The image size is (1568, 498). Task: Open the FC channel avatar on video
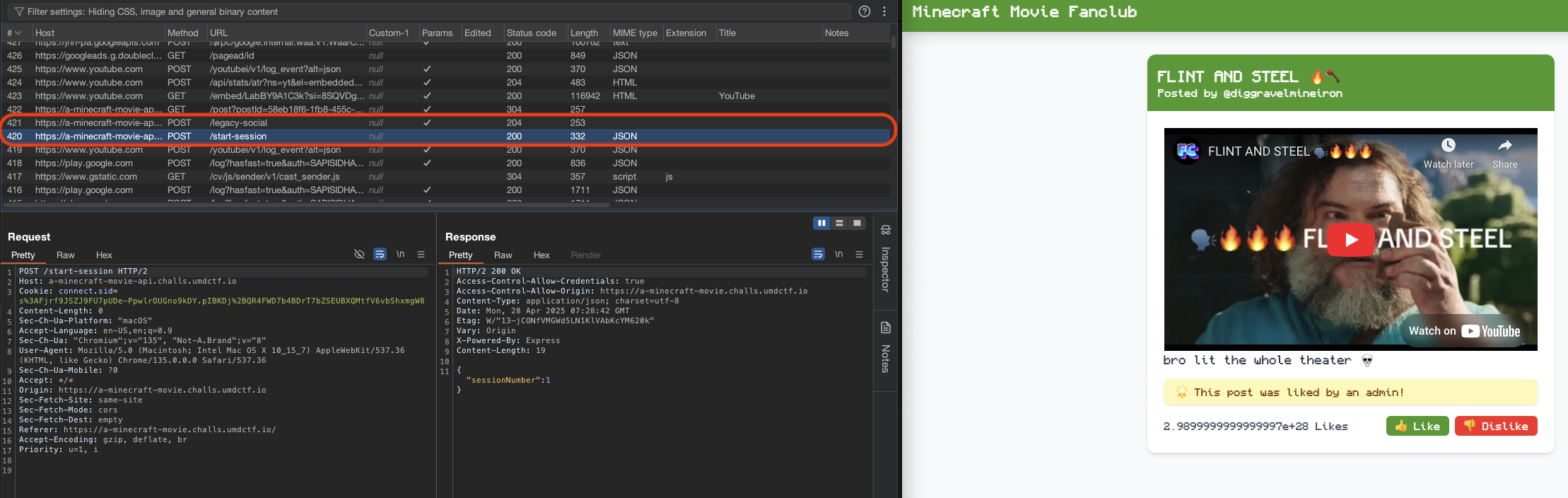[1188, 151]
